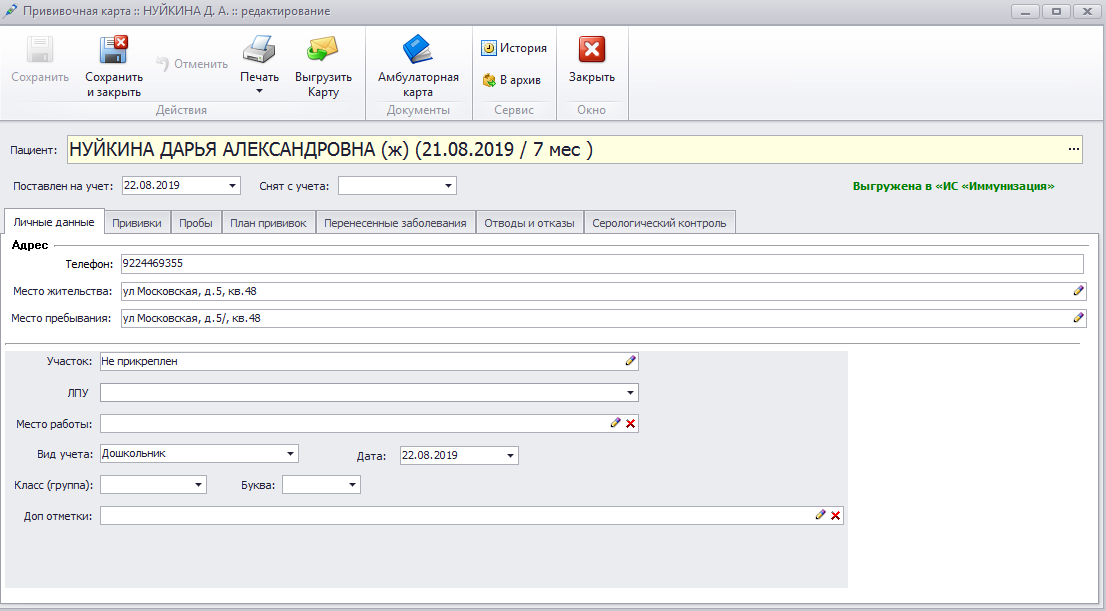Viewport: 1106px width, 611px height.
Task: Edit Участок using the pencil icon
Action: pyautogui.click(x=631, y=361)
